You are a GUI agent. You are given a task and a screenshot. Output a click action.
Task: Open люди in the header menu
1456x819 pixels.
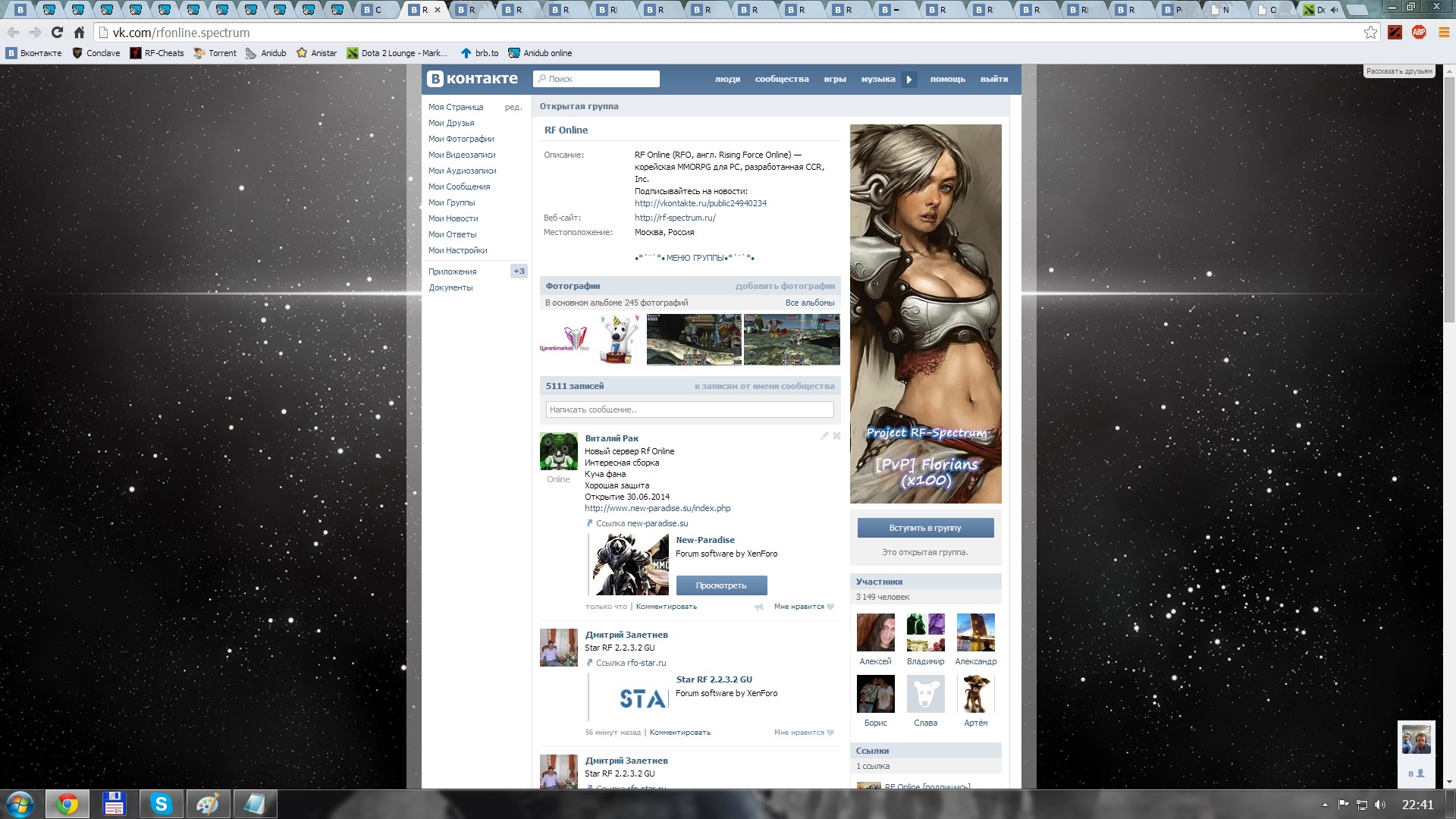(727, 79)
